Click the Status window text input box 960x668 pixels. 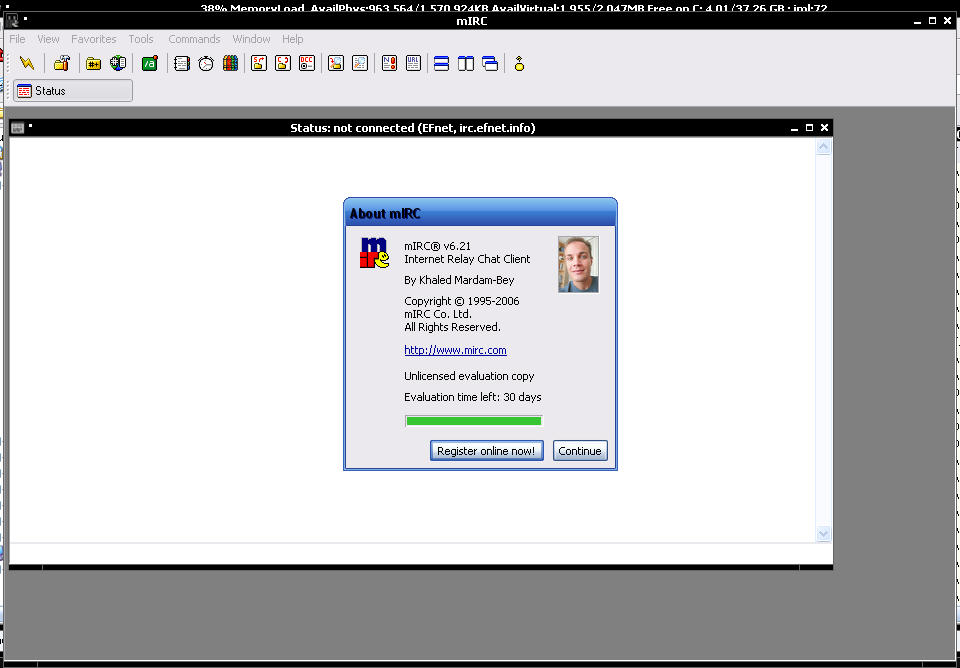click(x=420, y=554)
